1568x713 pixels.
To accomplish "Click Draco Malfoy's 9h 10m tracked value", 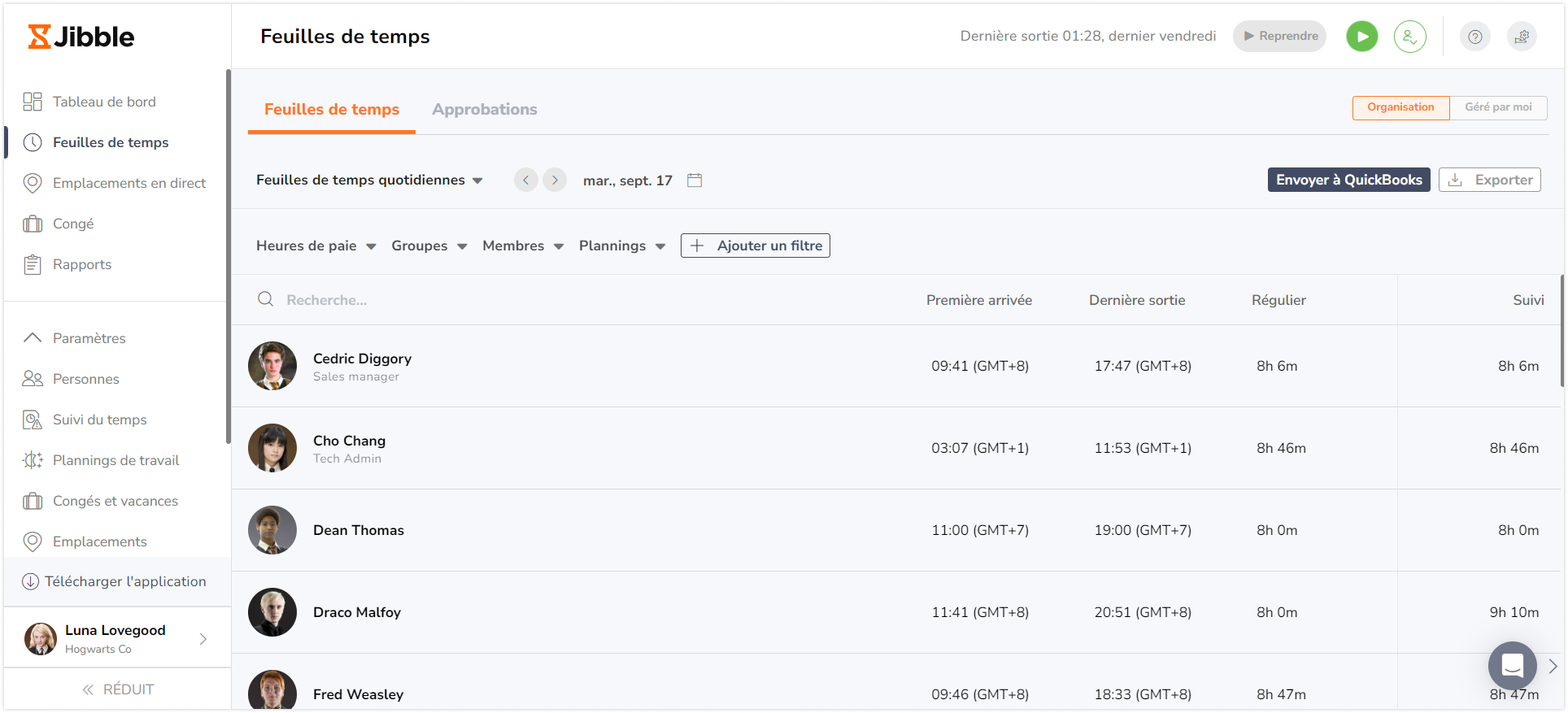I will pos(1514,612).
